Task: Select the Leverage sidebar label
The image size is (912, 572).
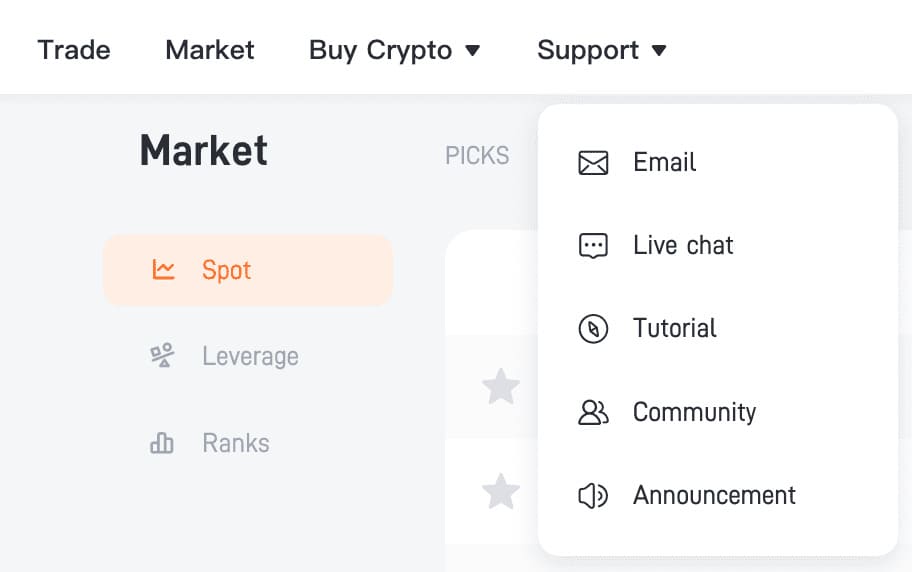Action: coord(250,356)
